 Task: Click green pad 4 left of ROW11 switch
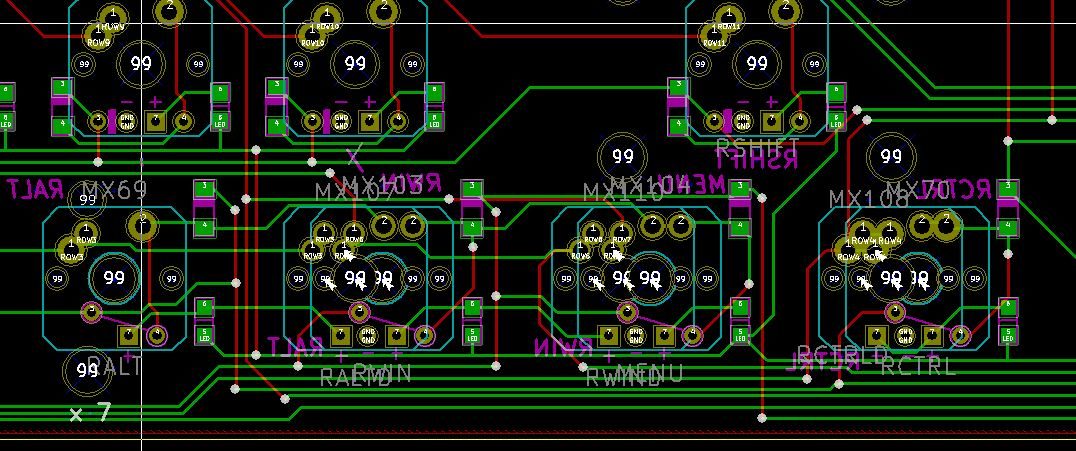tap(678, 126)
